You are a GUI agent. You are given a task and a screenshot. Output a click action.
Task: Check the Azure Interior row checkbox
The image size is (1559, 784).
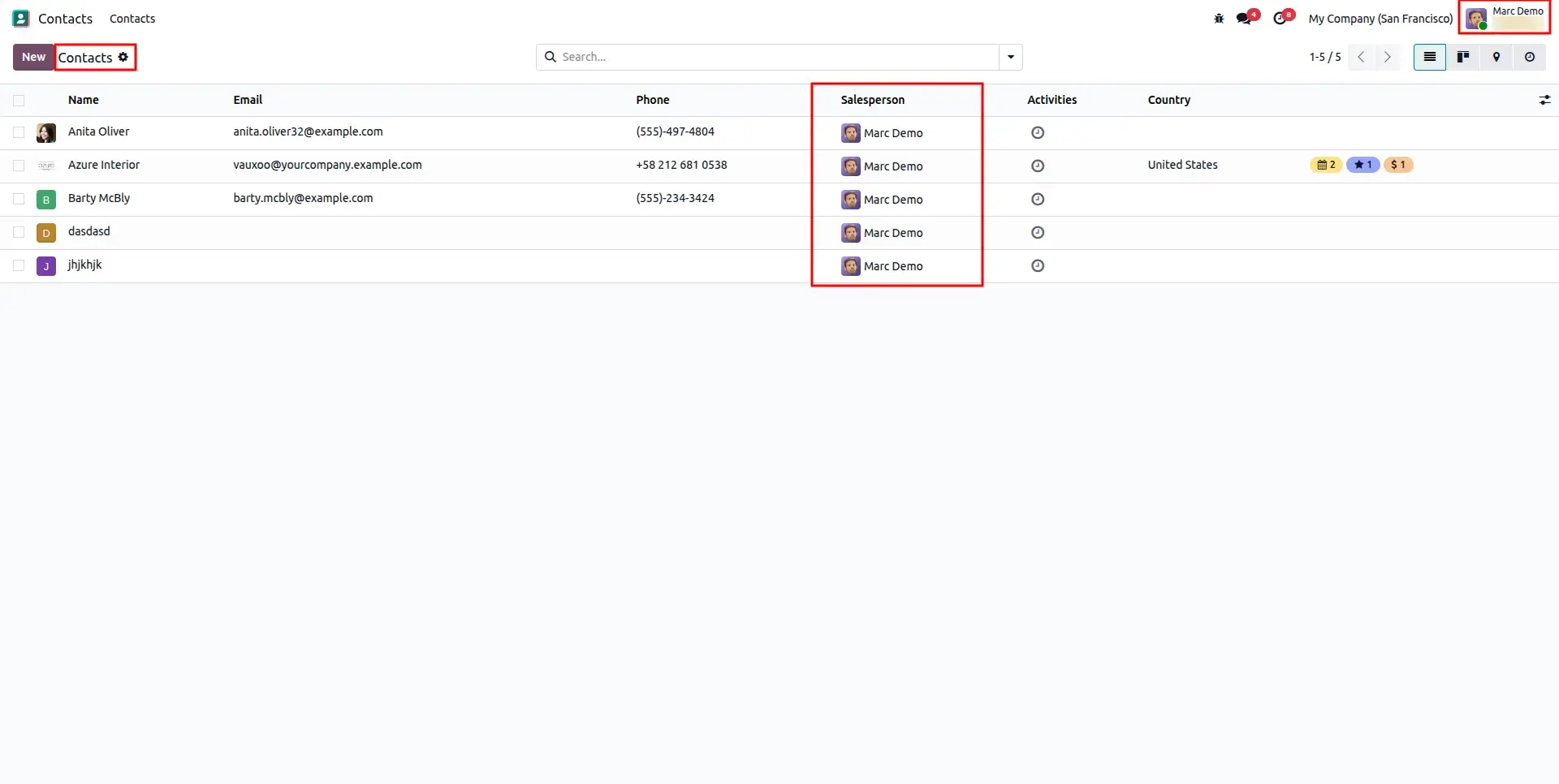(x=19, y=166)
